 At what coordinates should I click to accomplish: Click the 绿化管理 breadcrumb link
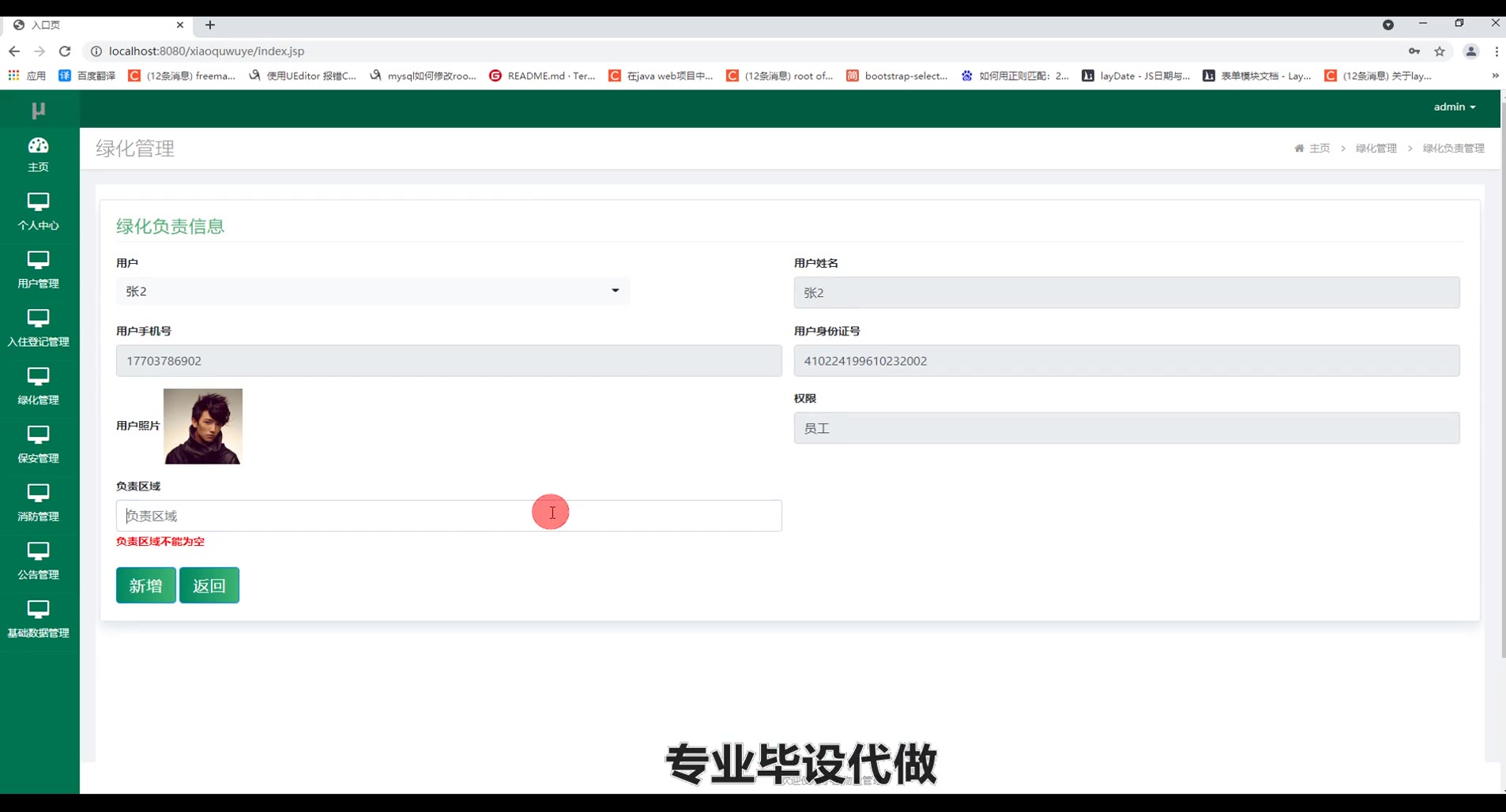pyautogui.click(x=1376, y=148)
